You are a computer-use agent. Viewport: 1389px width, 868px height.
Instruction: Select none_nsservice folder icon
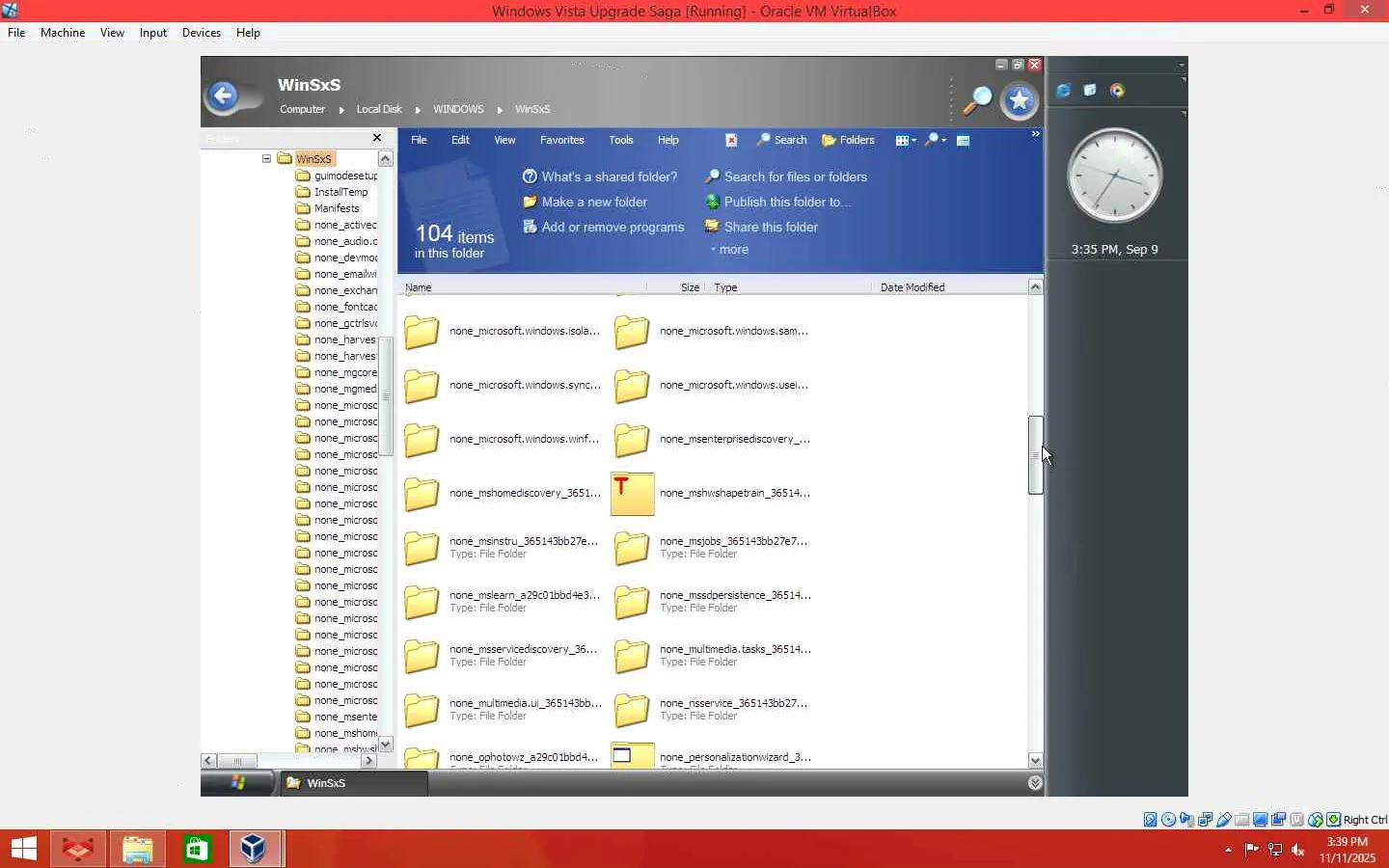click(632, 710)
